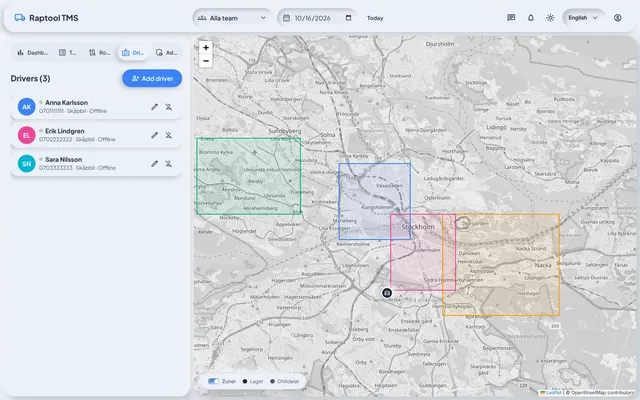Open the OpenStreetMap contributors link

pyautogui.click(x=602, y=393)
